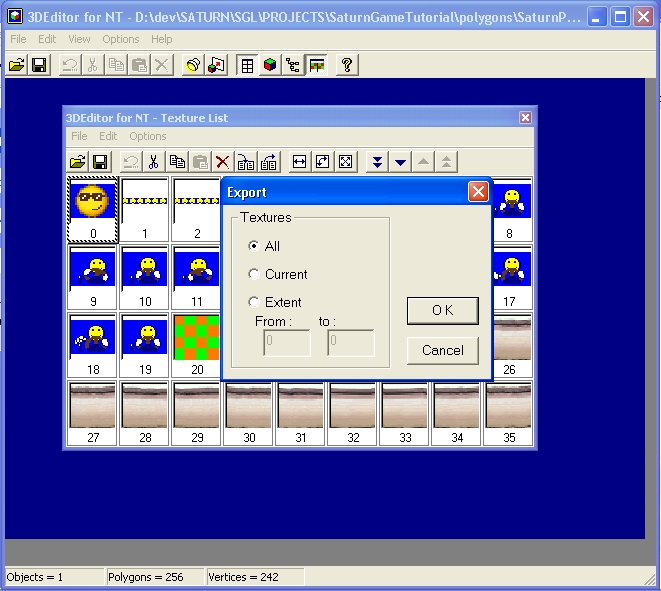The width and height of the screenshot is (661, 591).
Task: Click the to extent input field
Action: coord(351,343)
